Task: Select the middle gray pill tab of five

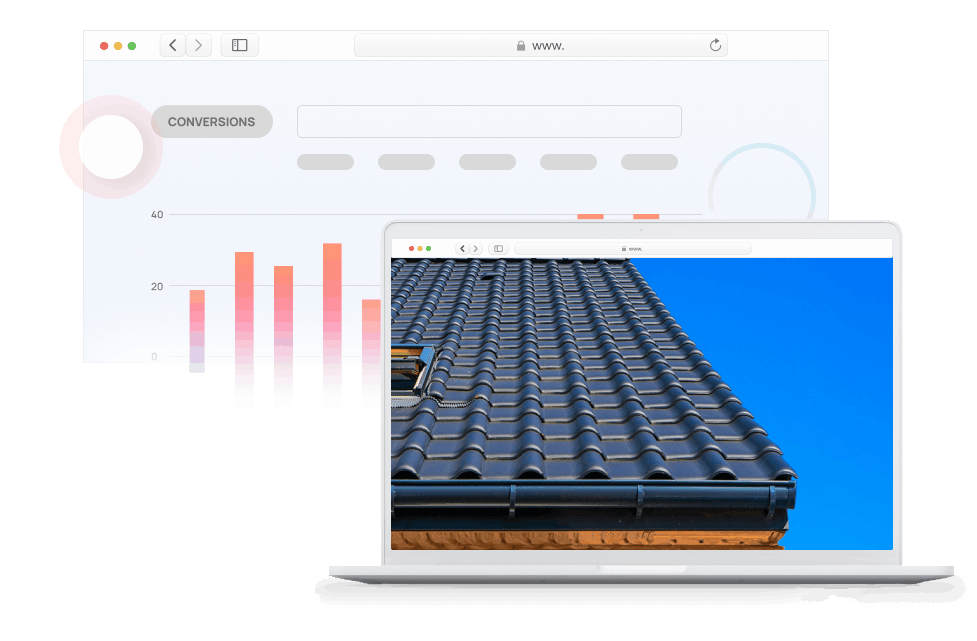Action: tap(487, 162)
